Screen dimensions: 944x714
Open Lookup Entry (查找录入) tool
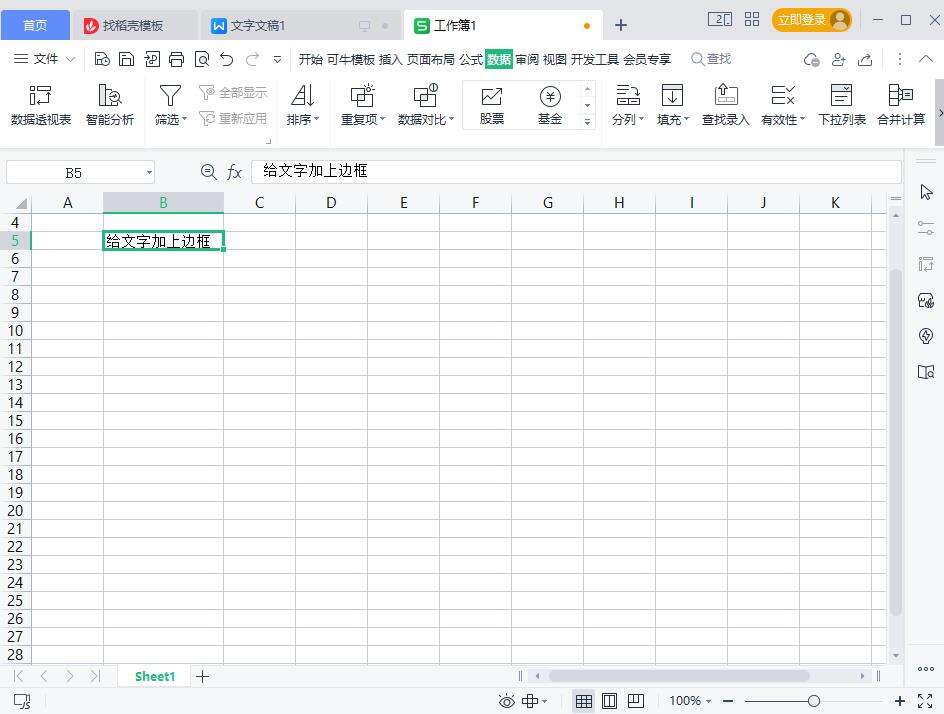(x=725, y=105)
